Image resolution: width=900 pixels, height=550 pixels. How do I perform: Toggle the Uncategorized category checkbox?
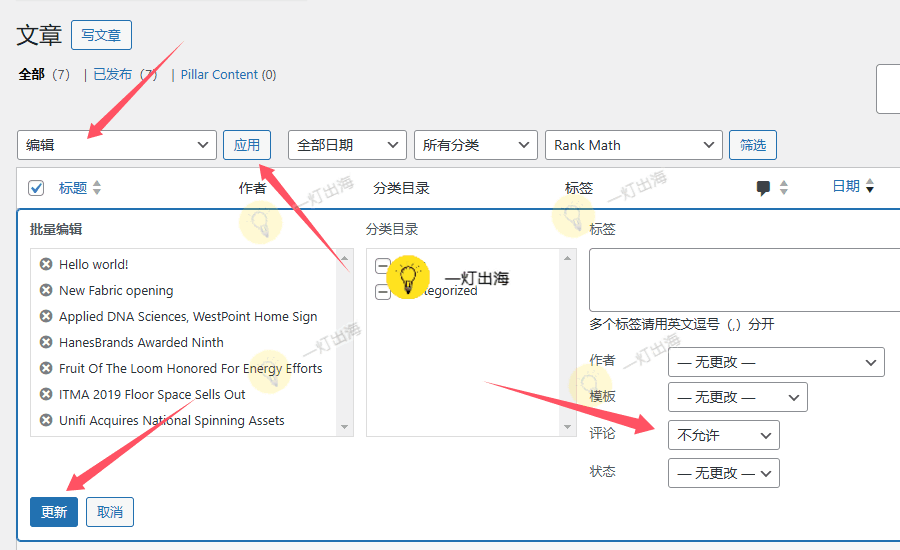(383, 292)
